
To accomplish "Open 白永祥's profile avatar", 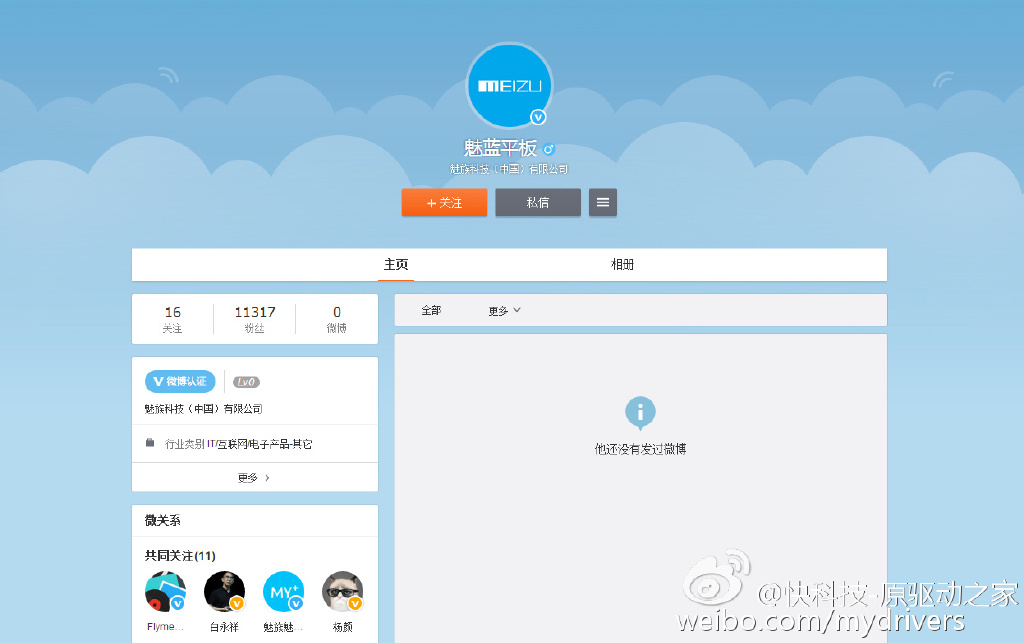I will pyautogui.click(x=224, y=591).
